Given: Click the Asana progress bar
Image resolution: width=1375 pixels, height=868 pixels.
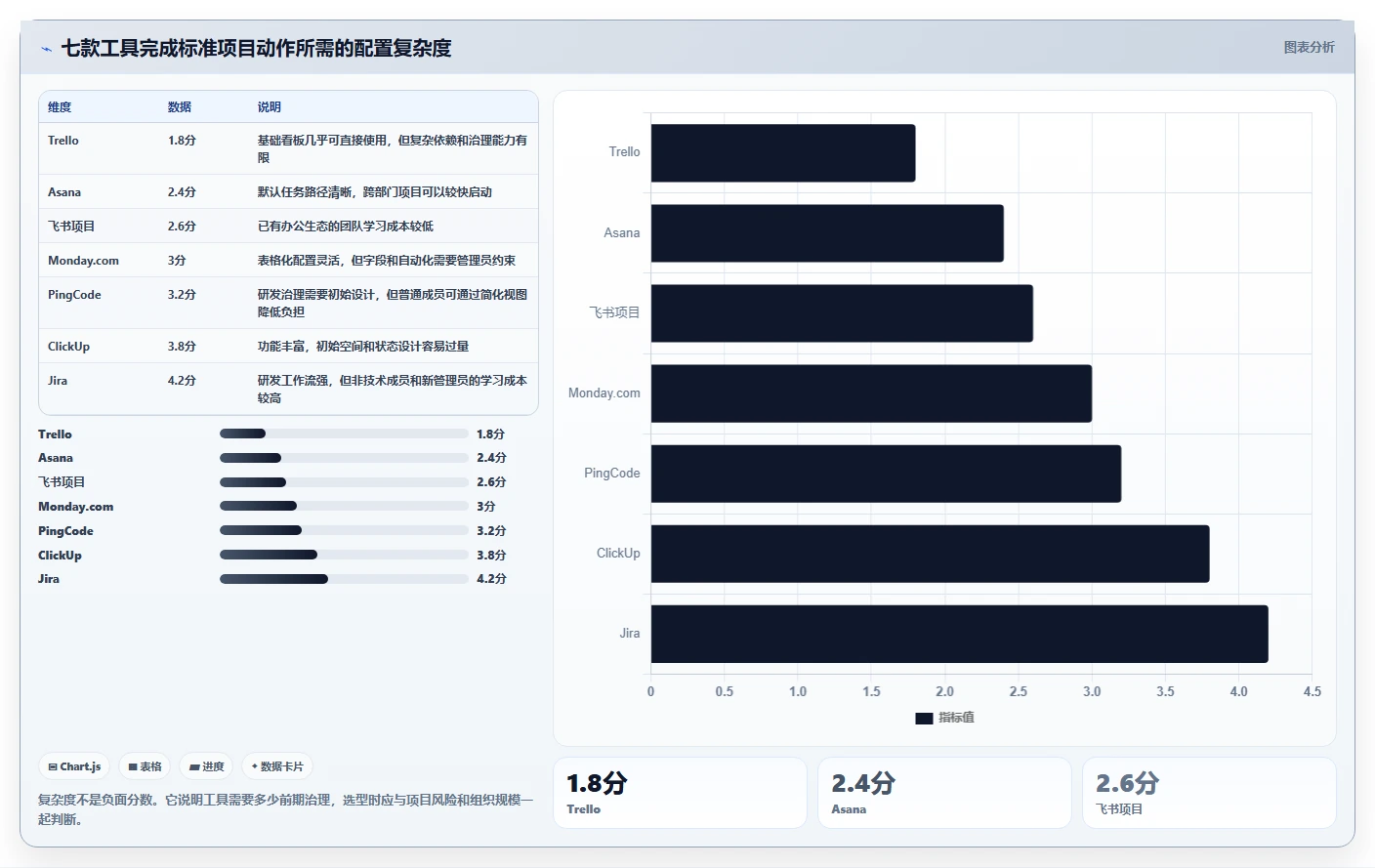Looking at the screenshot, I should [x=344, y=458].
